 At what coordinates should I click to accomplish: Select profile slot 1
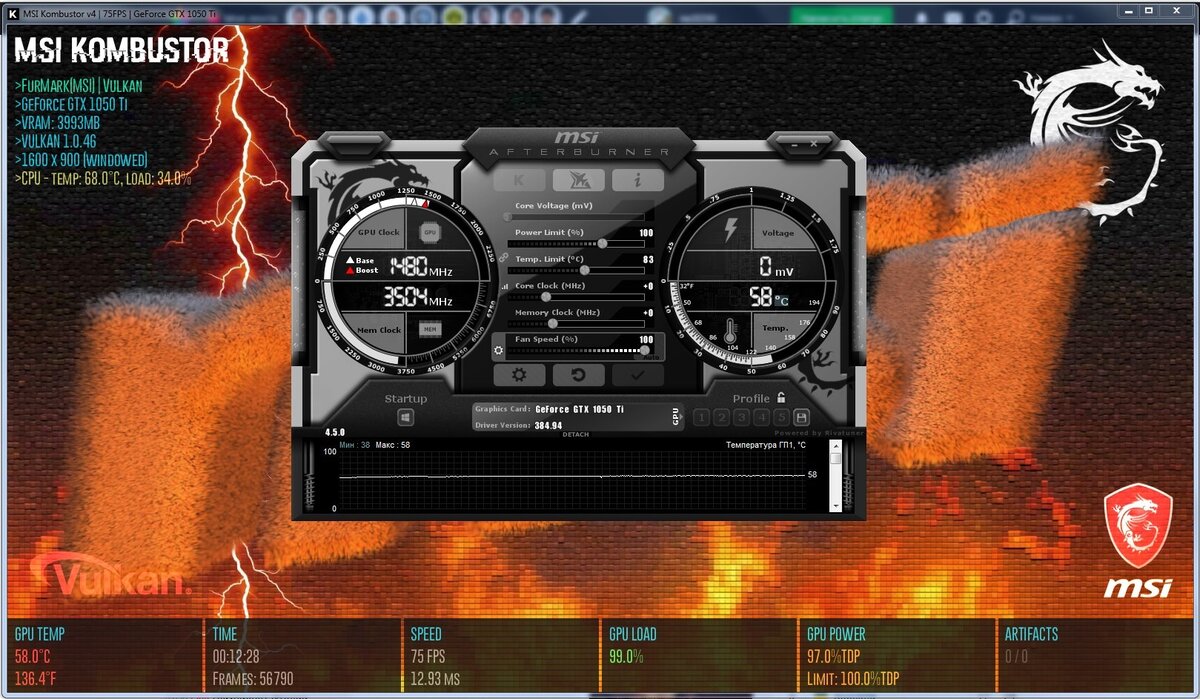701,417
